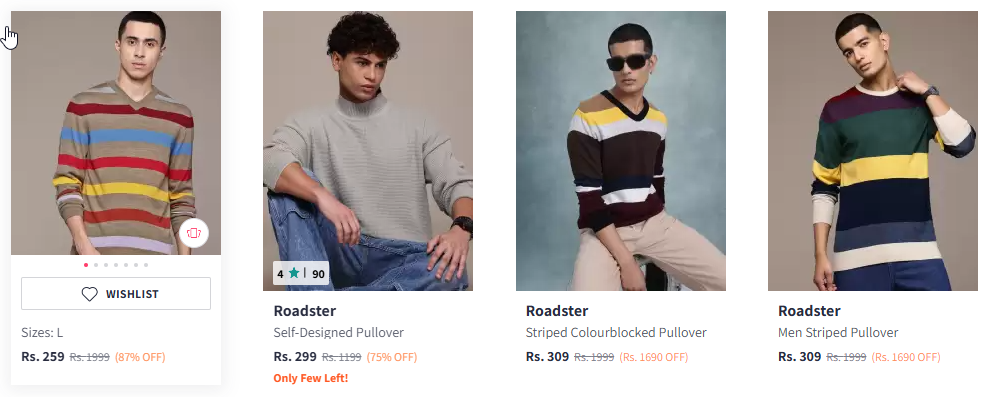This screenshot has height=397, width=994.
Task: Click the Striped Colourblocked Pullover title
Action: point(616,333)
